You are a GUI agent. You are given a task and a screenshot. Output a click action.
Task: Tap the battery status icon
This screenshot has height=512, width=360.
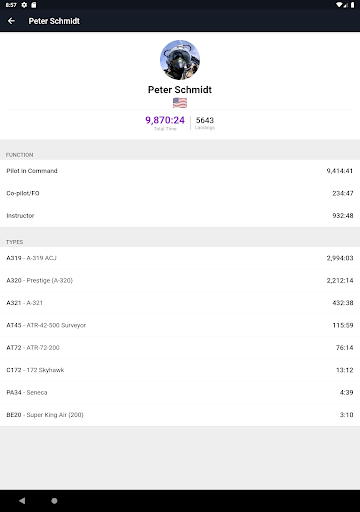(352, 5)
